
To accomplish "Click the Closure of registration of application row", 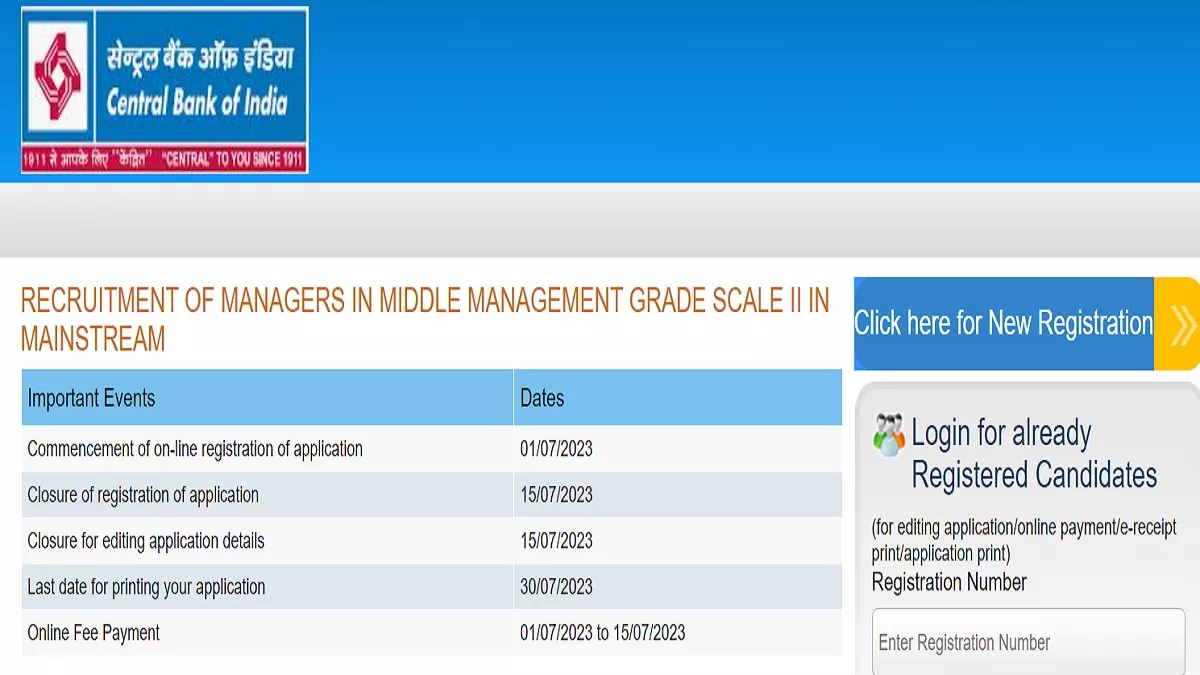I will 143,495.
